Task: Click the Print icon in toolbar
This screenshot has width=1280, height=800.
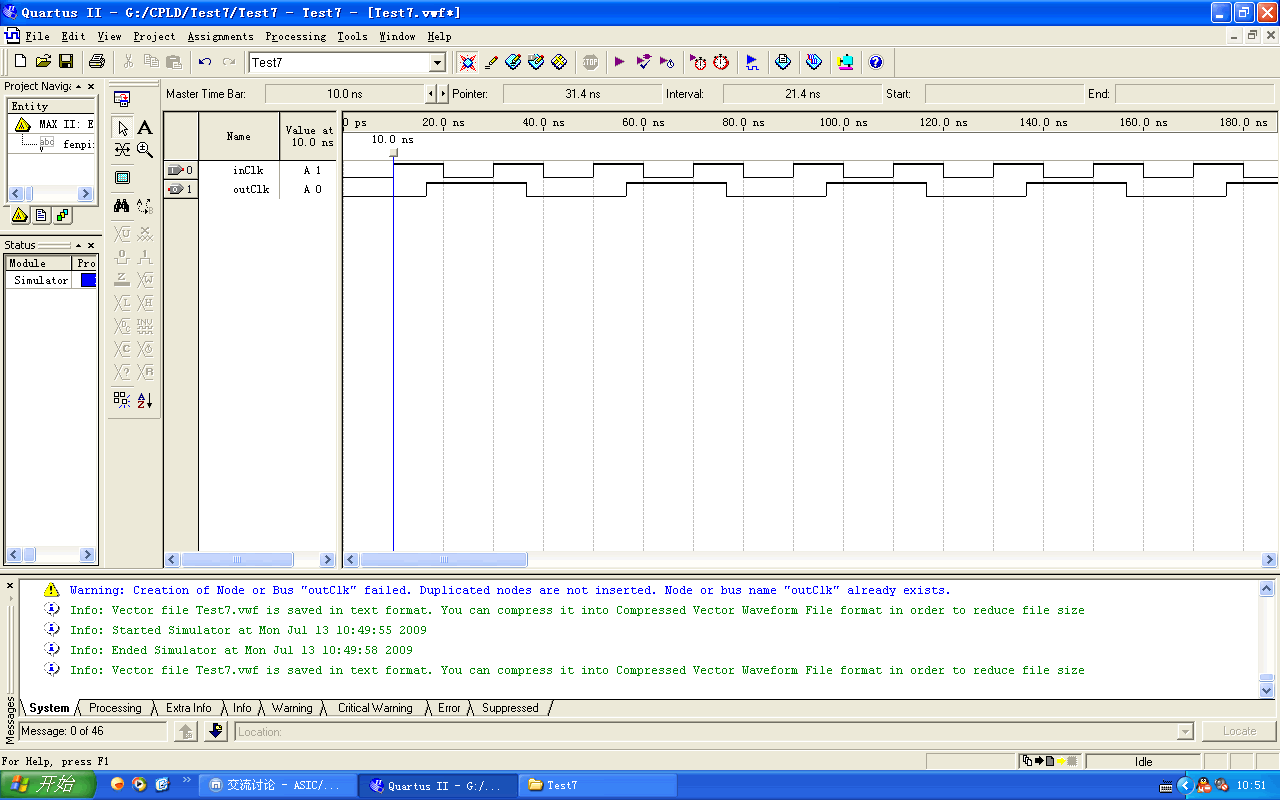Action: (x=97, y=62)
